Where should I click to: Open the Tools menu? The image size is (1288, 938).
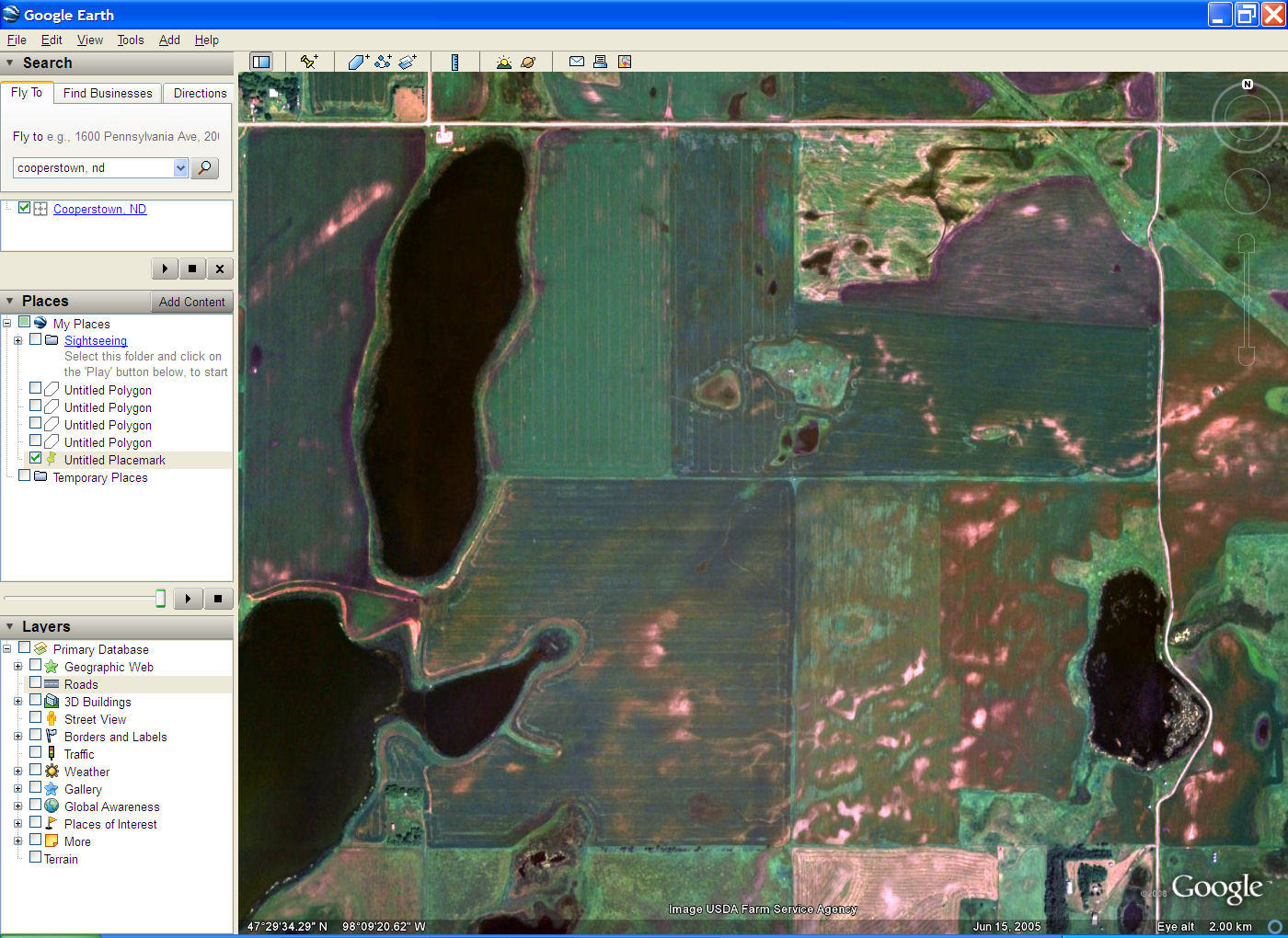(131, 40)
